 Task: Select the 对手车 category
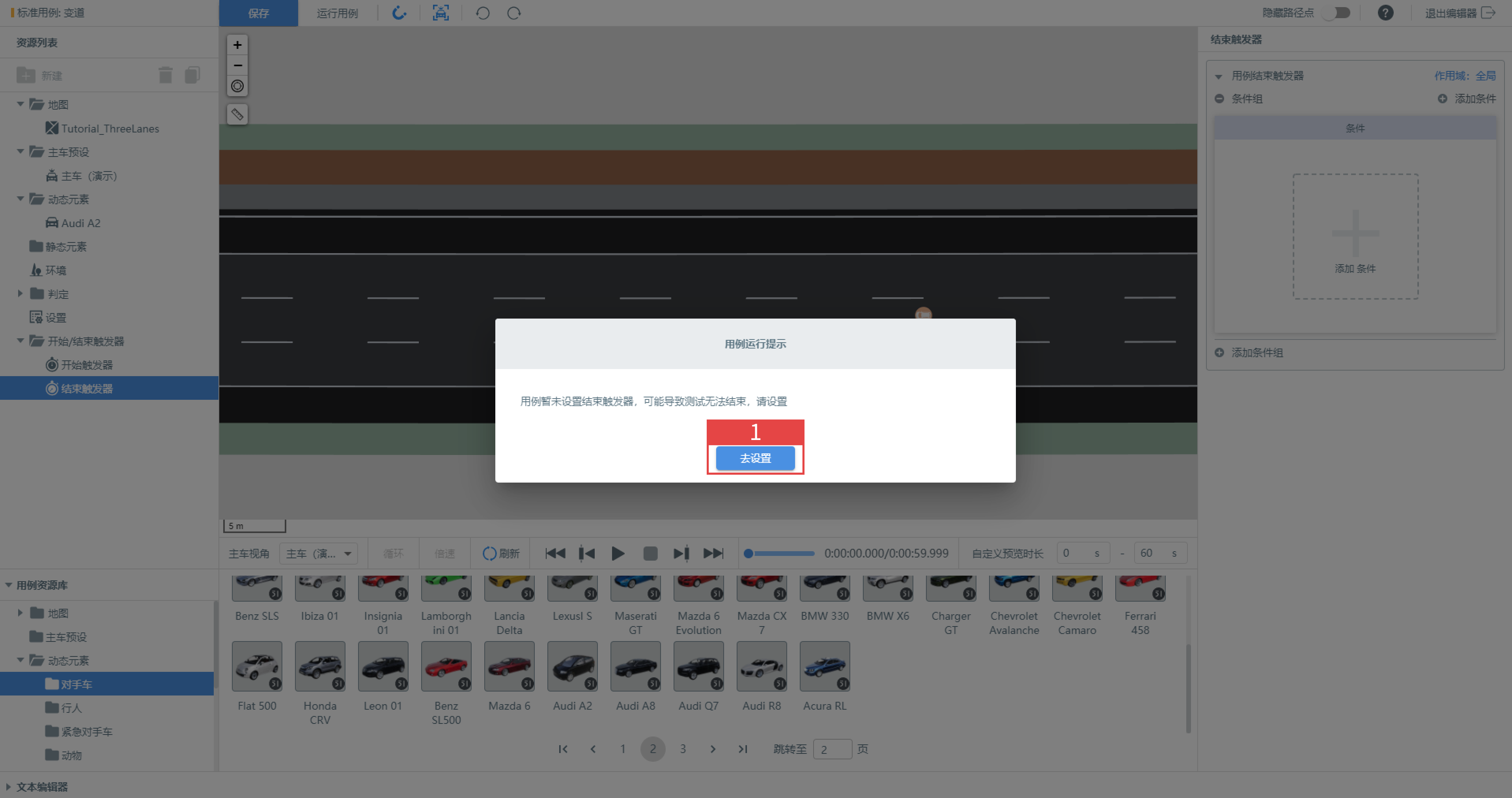(x=107, y=684)
